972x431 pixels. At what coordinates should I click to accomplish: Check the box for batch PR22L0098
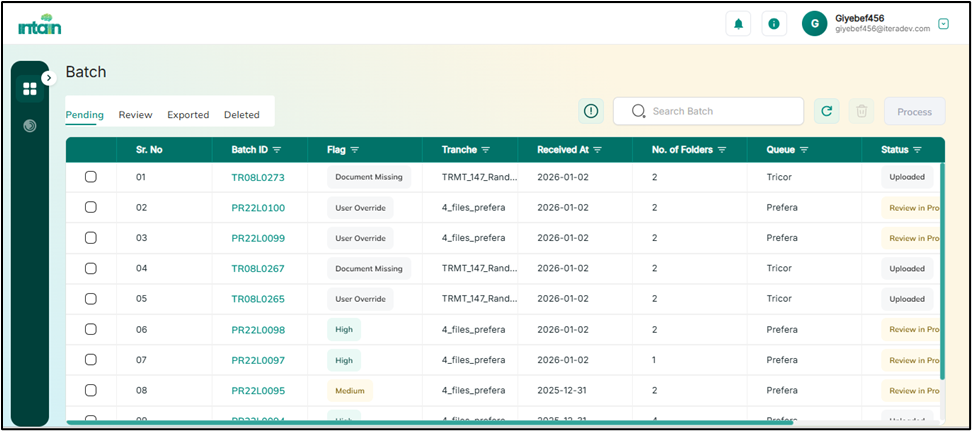coord(91,329)
